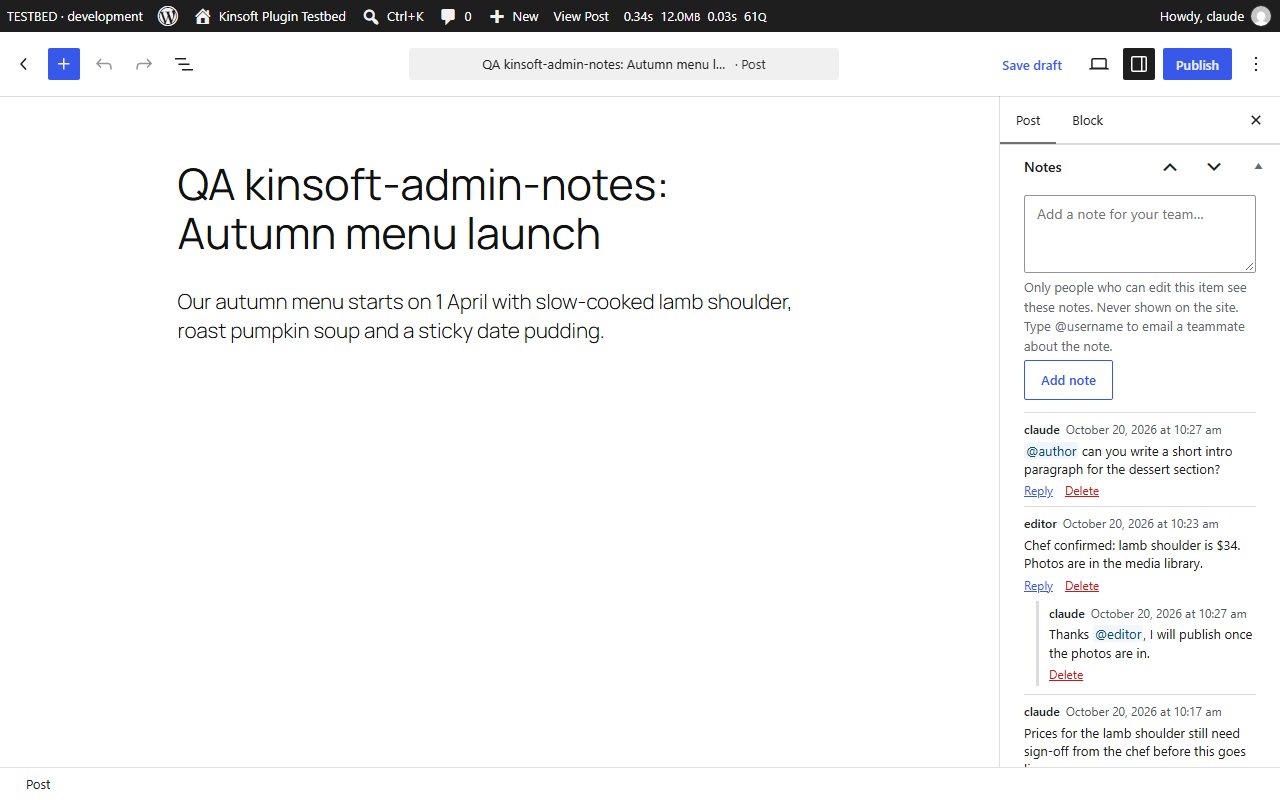Image resolution: width=1280 pixels, height=800 pixels.
Task: Open Kinsoft Plugin Testbed site home
Action: coord(270,16)
